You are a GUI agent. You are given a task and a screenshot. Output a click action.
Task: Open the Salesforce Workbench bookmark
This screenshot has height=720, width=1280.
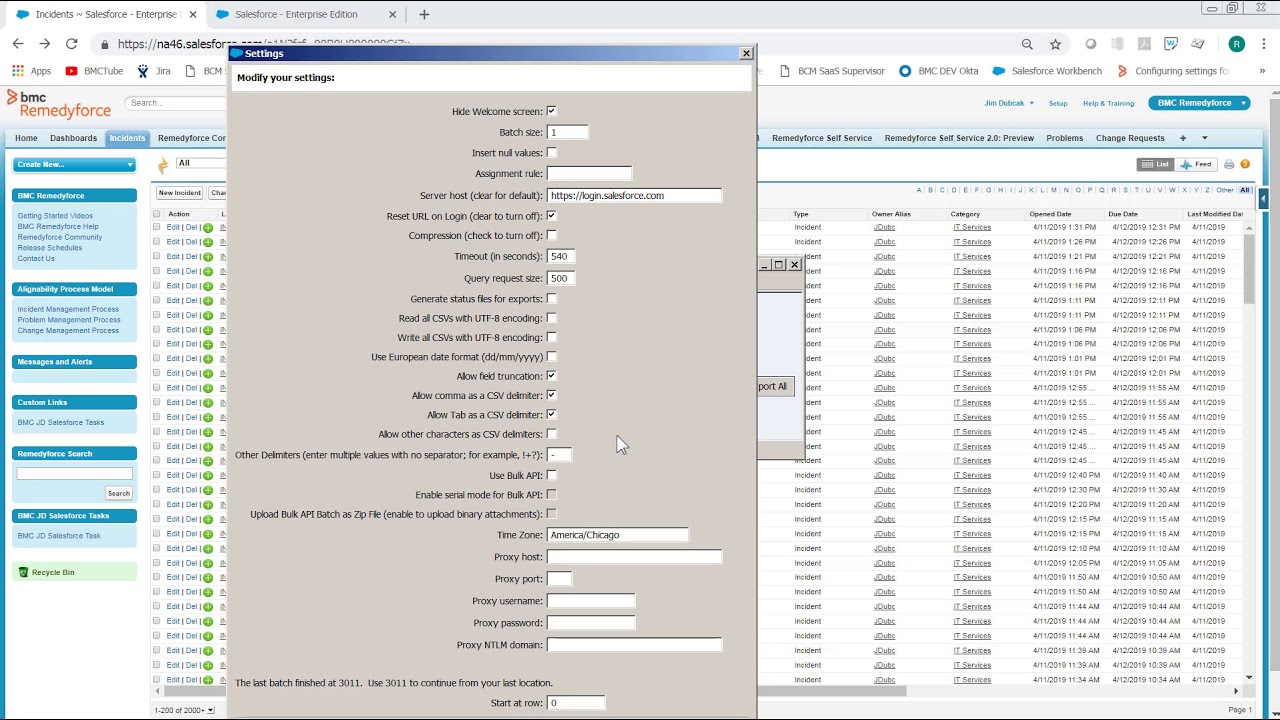coord(1047,71)
